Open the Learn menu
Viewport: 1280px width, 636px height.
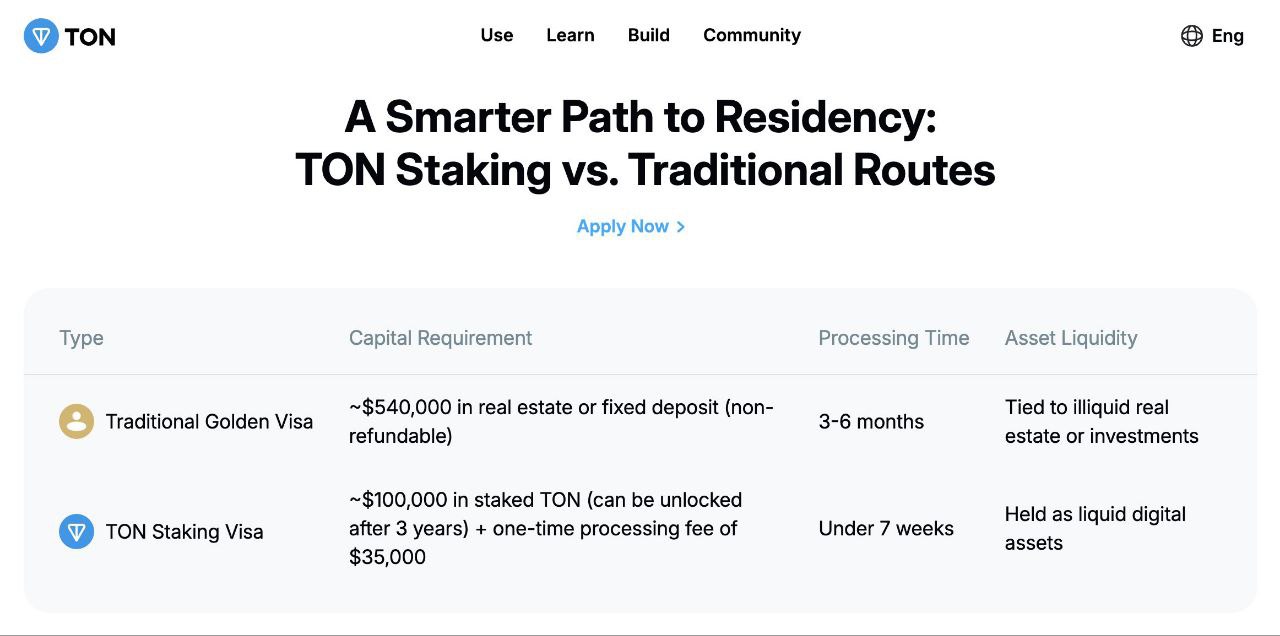(570, 35)
